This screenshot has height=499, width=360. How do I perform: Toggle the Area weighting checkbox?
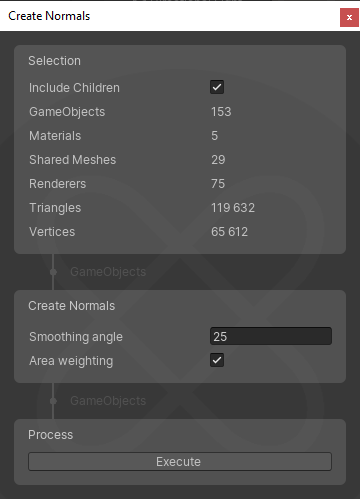[x=217, y=360]
